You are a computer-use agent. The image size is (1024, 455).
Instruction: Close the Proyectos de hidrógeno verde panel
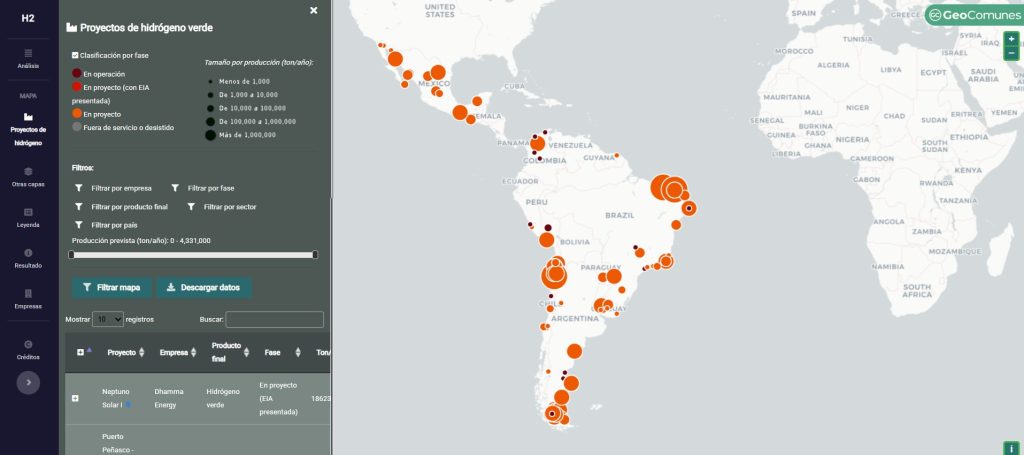pyautogui.click(x=313, y=10)
